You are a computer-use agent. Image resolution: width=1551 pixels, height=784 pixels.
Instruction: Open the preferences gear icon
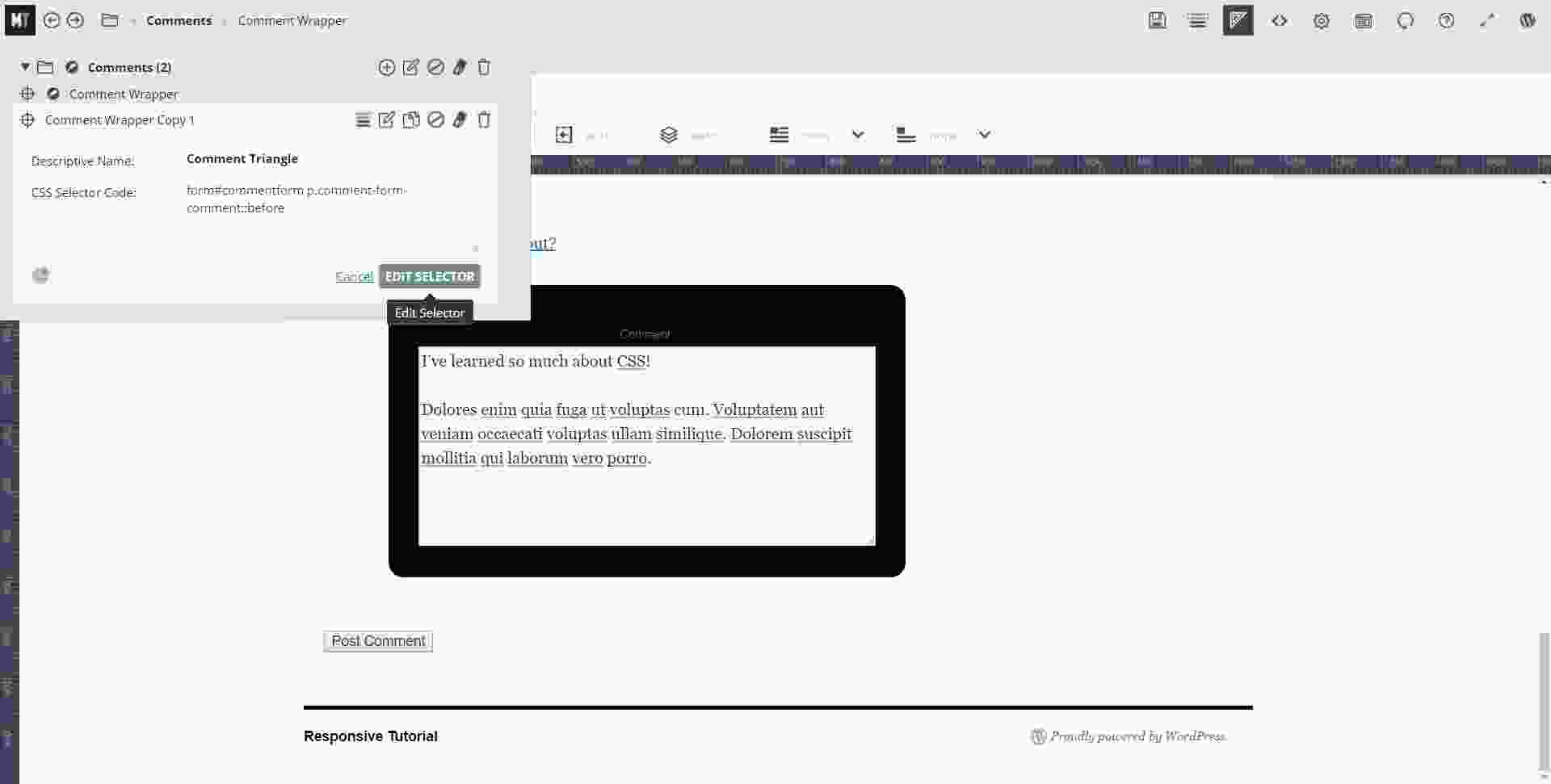[1321, 21]
